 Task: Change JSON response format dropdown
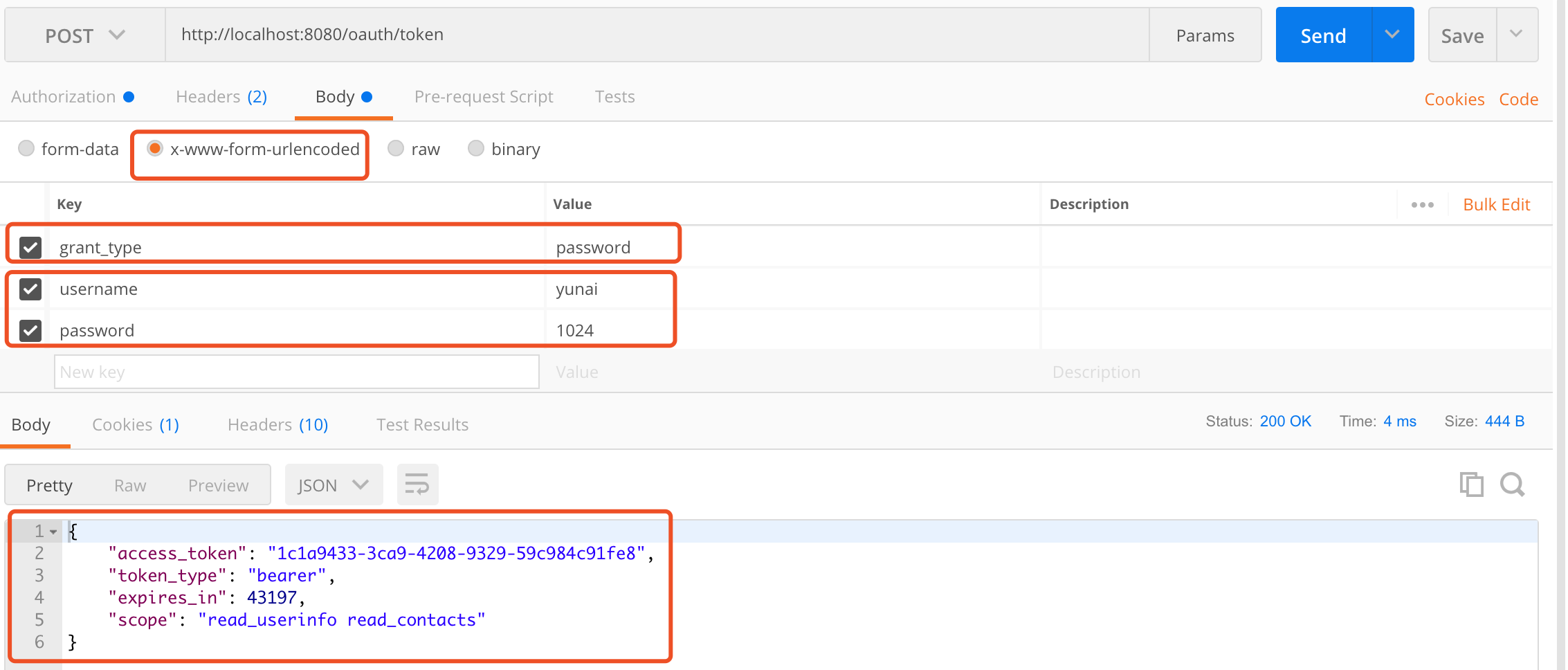pos(334,485)
